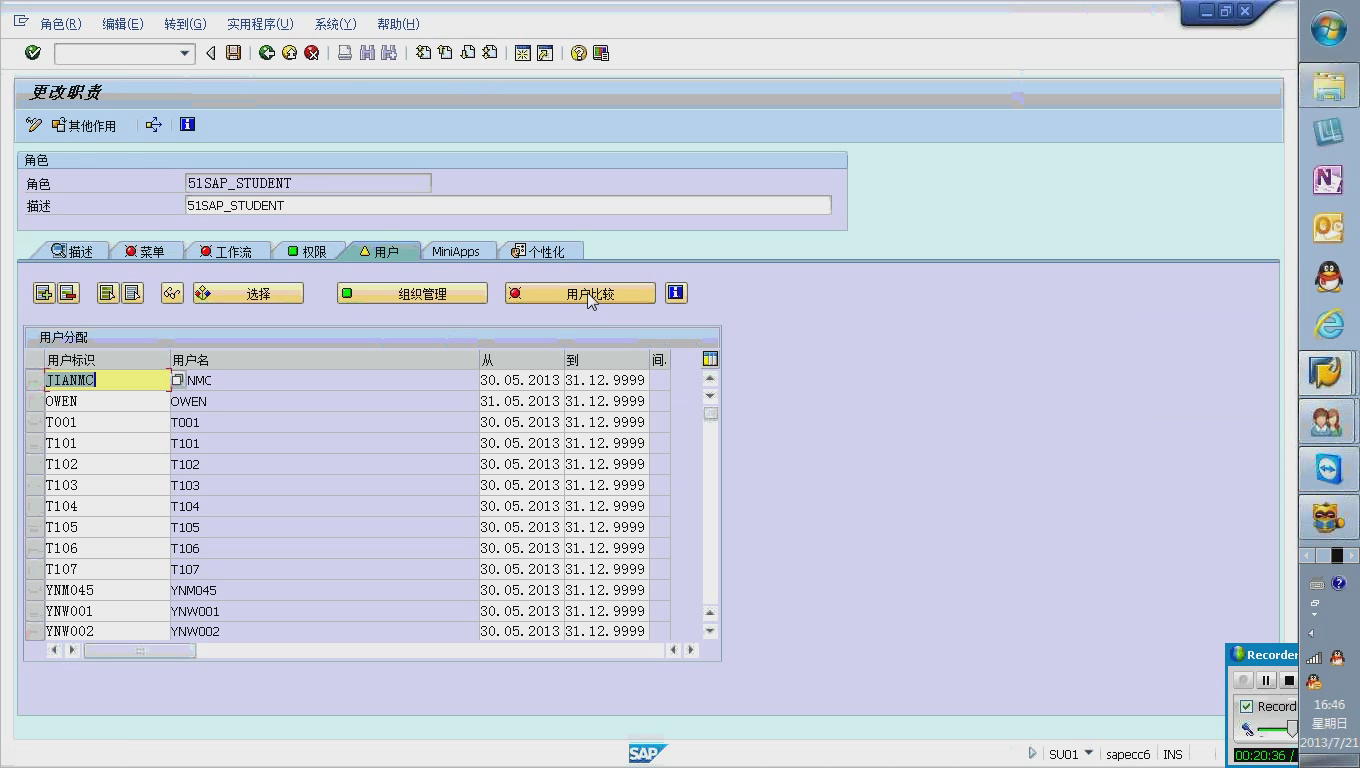Click the deselect all rows icon

[x=132, y=293]
